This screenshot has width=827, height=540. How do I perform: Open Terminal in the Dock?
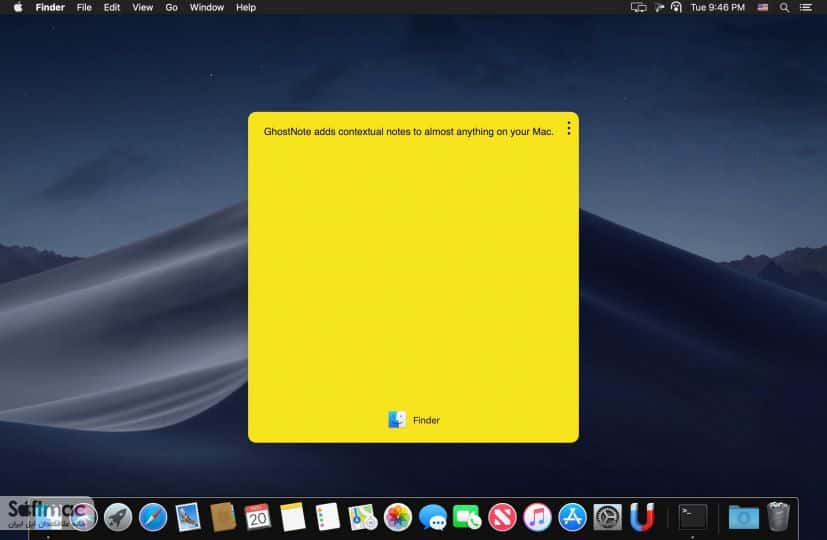[693, 517]
